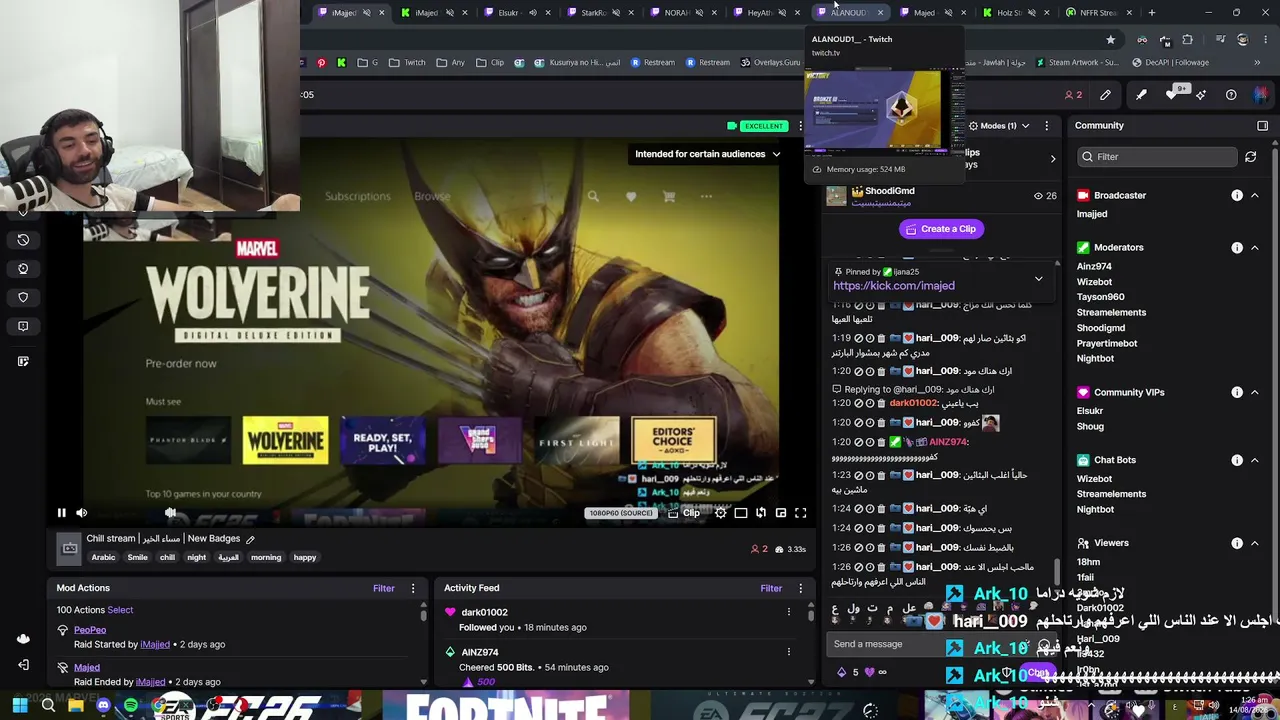Select the 1080P60 (SOURCE) quality badge
Screen dimensions: 1280x720
pos(621,513)
